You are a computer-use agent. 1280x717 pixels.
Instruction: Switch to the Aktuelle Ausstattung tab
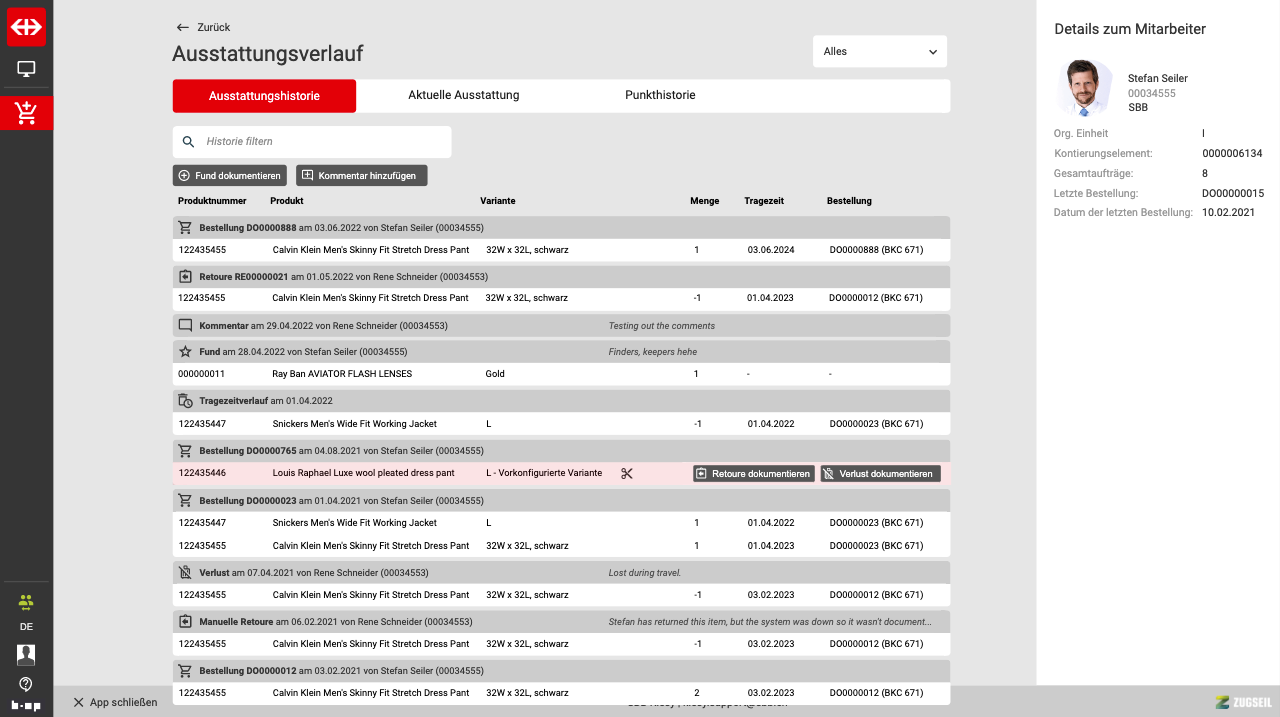pos(463,96)
